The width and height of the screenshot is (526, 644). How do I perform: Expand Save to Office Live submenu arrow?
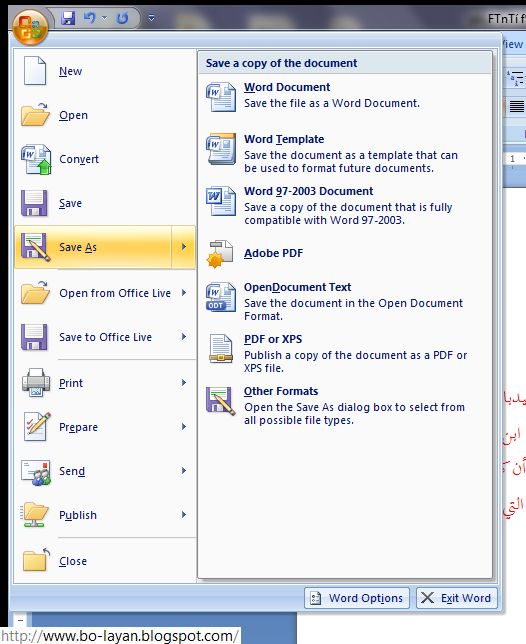coord(184,337)
